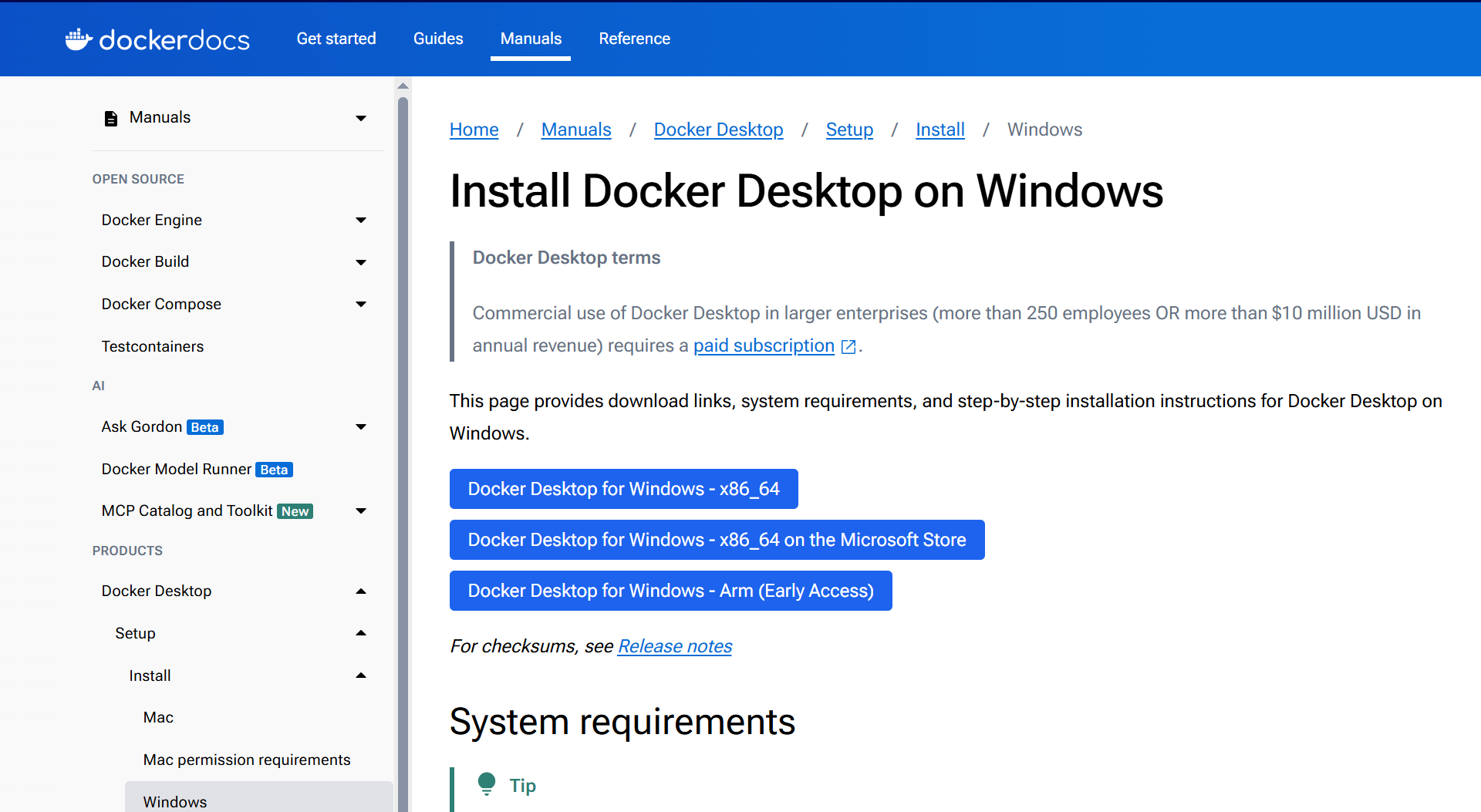
Task: Go to Setup breadcrumb link
Action: click(x=849, y=130)
